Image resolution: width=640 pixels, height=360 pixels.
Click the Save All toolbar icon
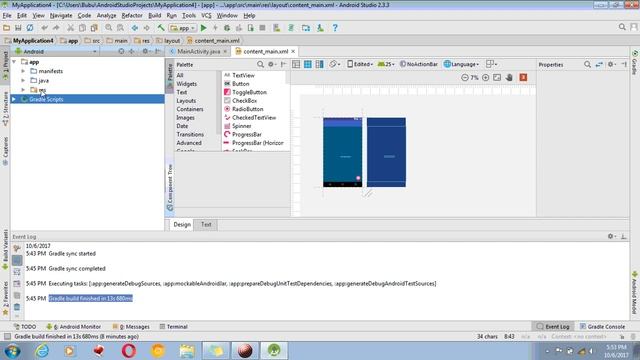18,28
